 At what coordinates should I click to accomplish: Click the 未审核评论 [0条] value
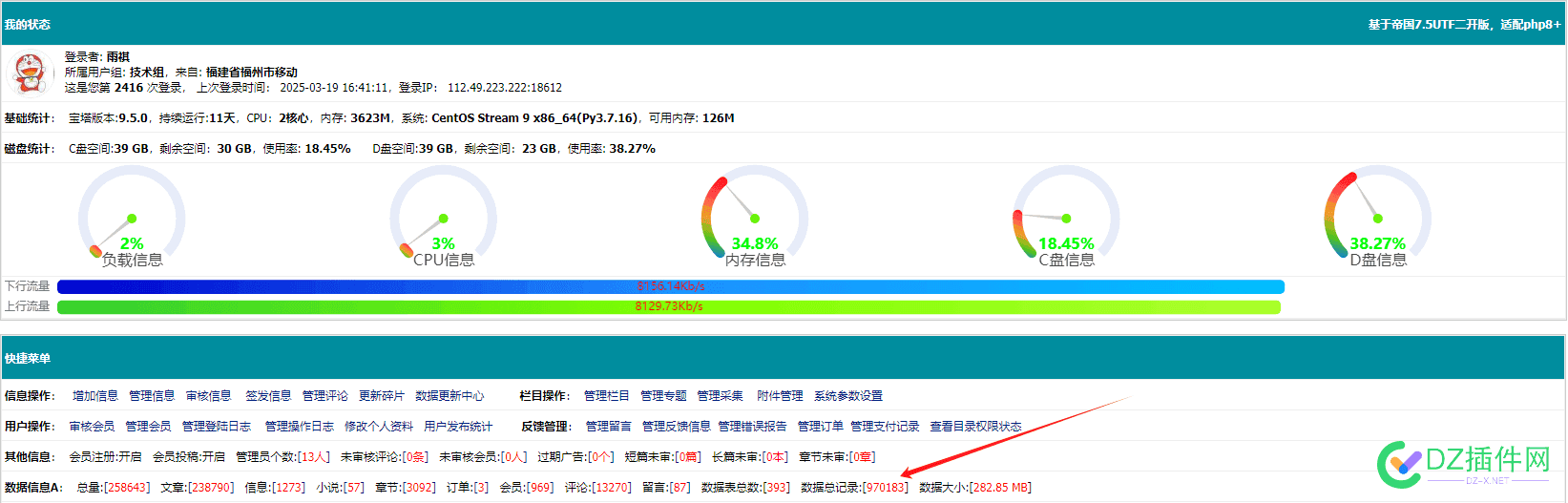point(415,457)
